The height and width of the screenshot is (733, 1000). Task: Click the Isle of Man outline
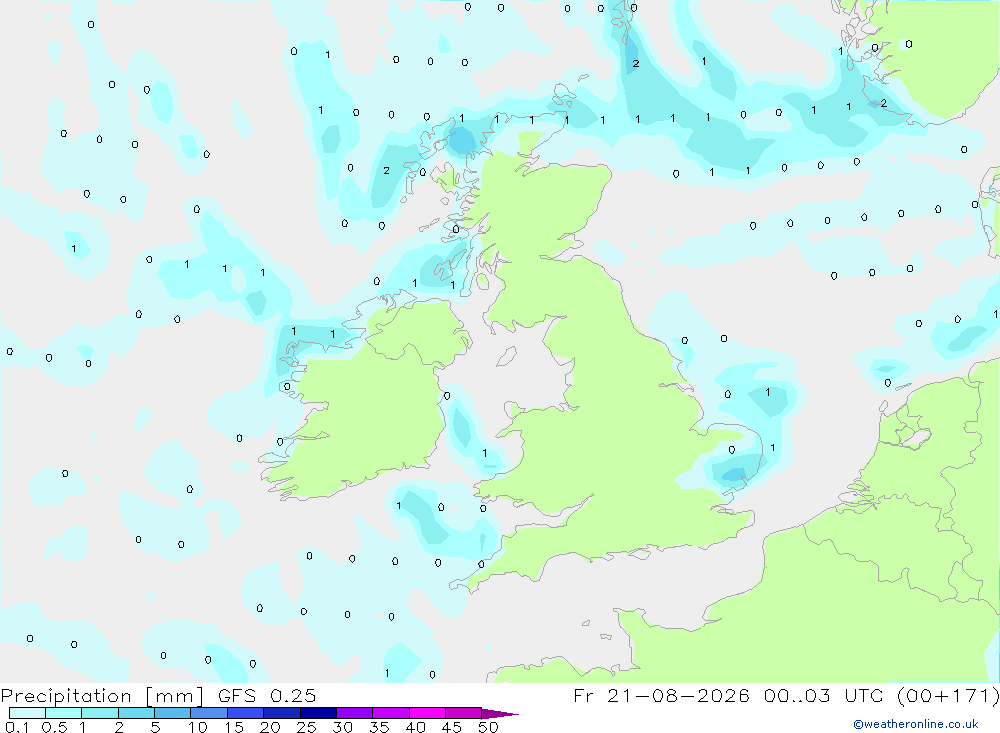click(x=506, y=356)
